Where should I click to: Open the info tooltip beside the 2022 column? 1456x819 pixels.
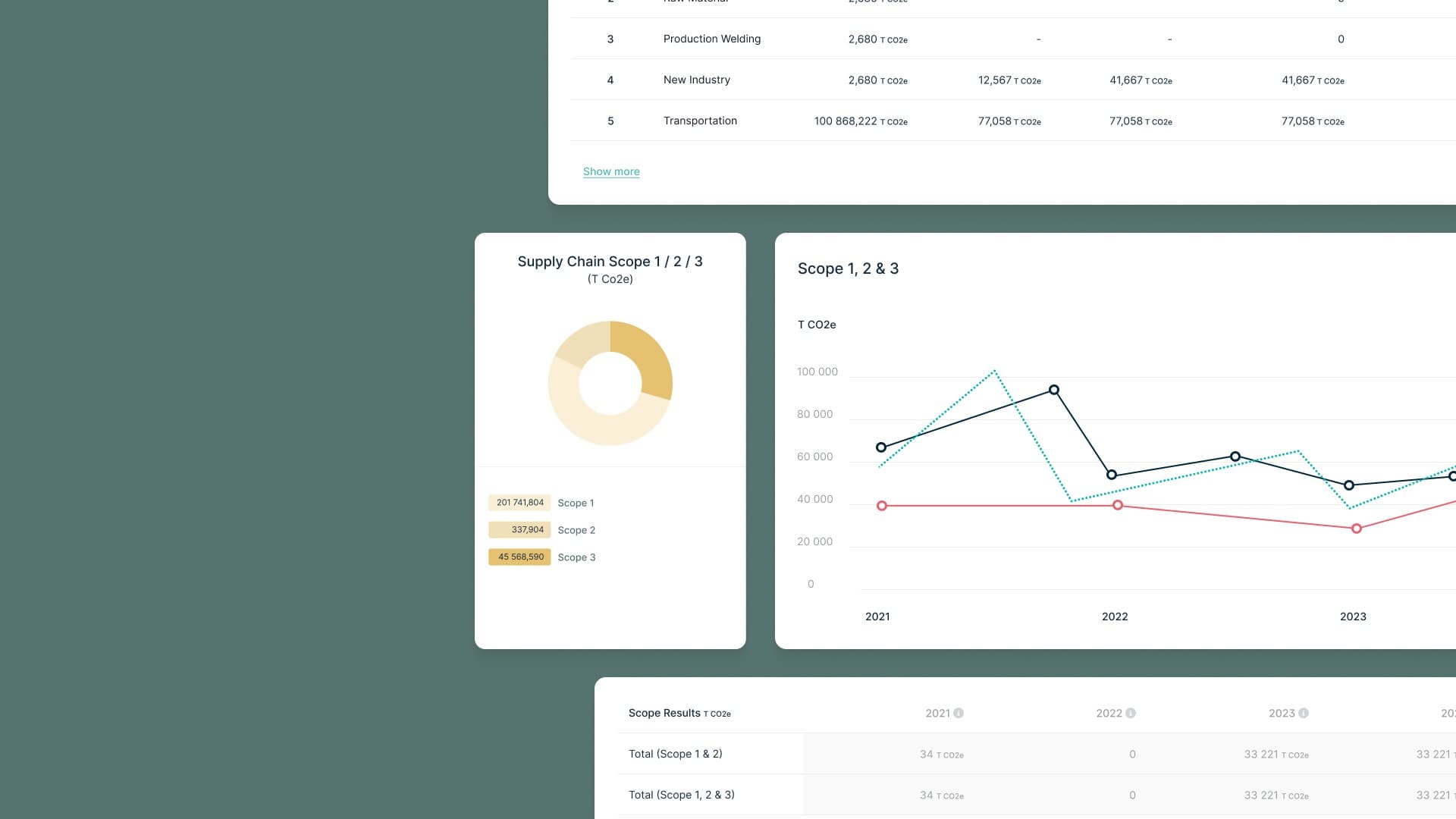(x=1131, y=713)
